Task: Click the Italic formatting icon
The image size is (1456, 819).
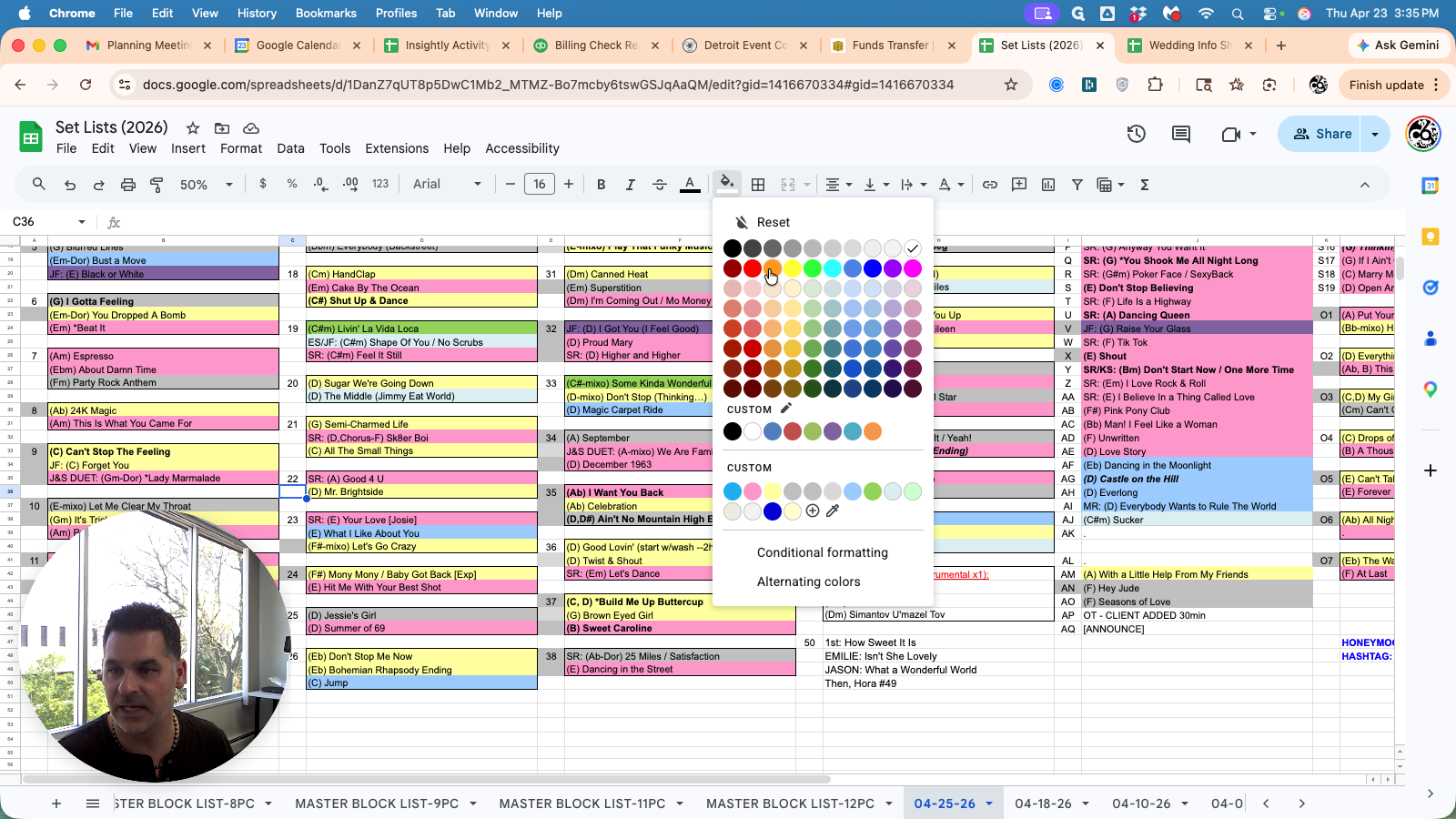Action: tap(630, 185)
